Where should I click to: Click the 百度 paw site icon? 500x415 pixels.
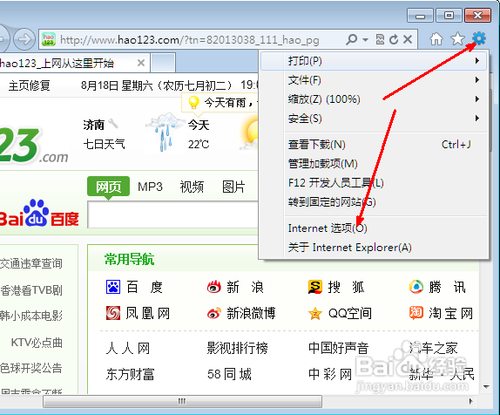click(x=113, y=287)
